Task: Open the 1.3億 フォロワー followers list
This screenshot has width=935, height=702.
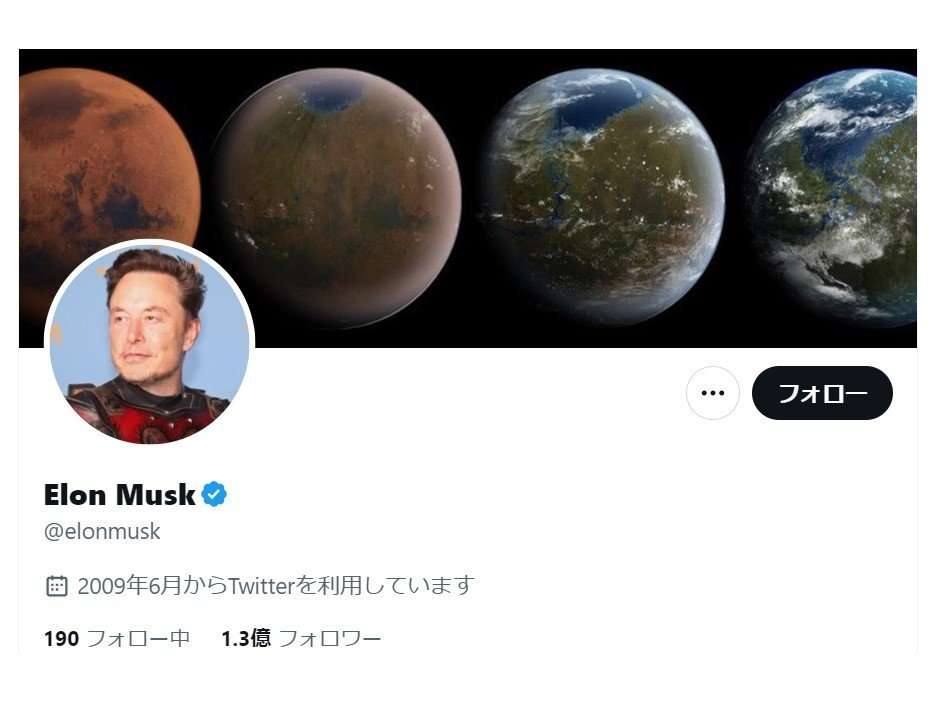Action: (x=301, y=638)
